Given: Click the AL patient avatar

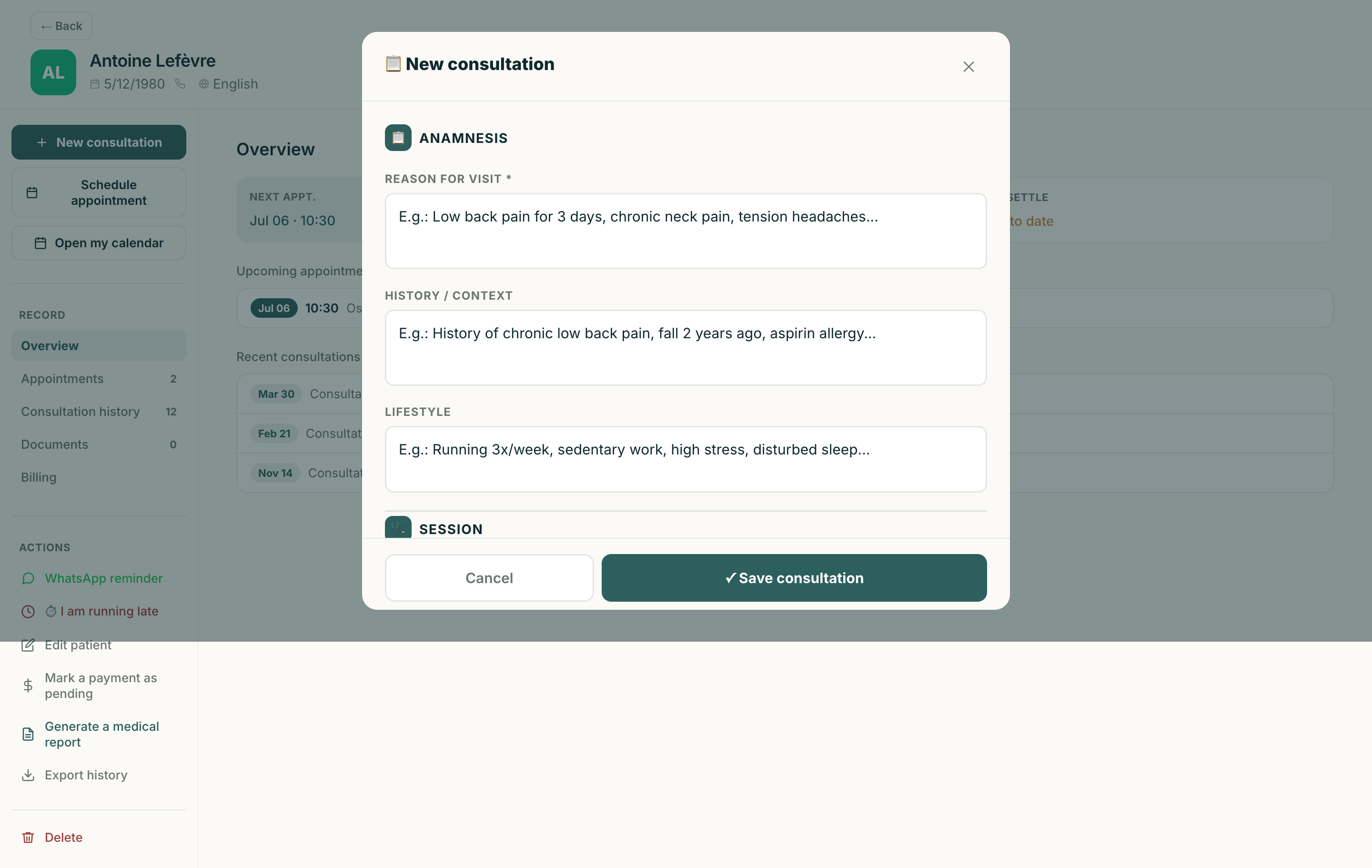Looking at the screenshot, I should click(x=53, y=72).
